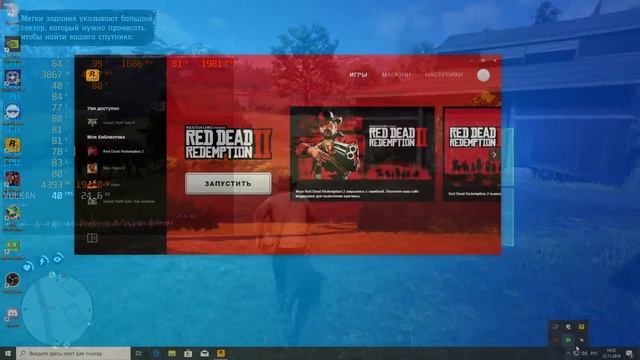Viewport: 640px width, 360px height.
Task: Open Microsoft Store from taskbar
Action: coord(188,353)
